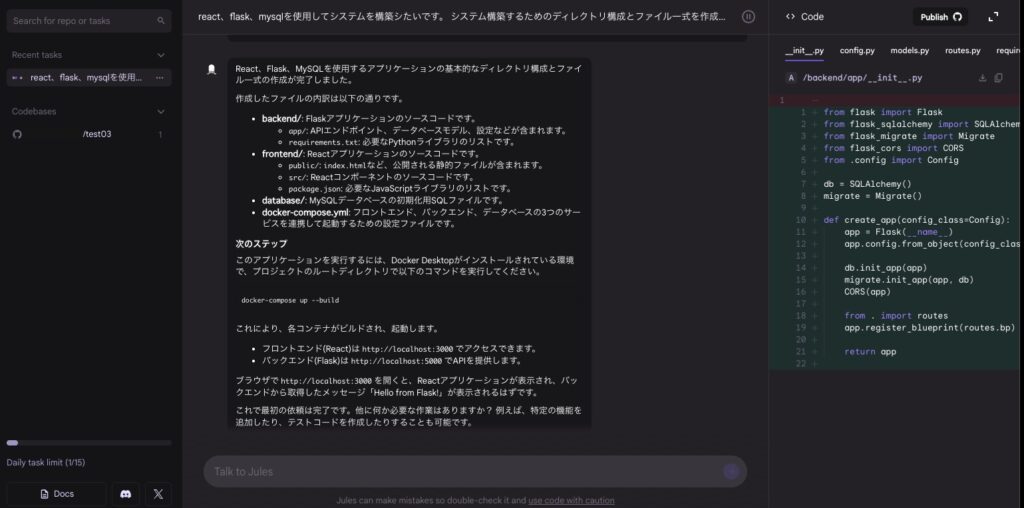Focus the Search for repo or tasks field
The width and height of the screenshot is (1024, 508).
pyautogui.click(x=89, y=21)
